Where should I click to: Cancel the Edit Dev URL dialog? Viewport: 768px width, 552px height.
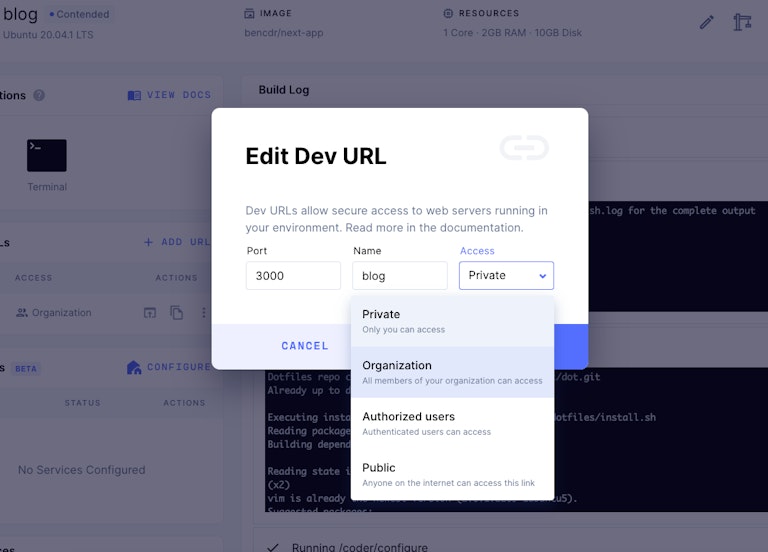305,346
